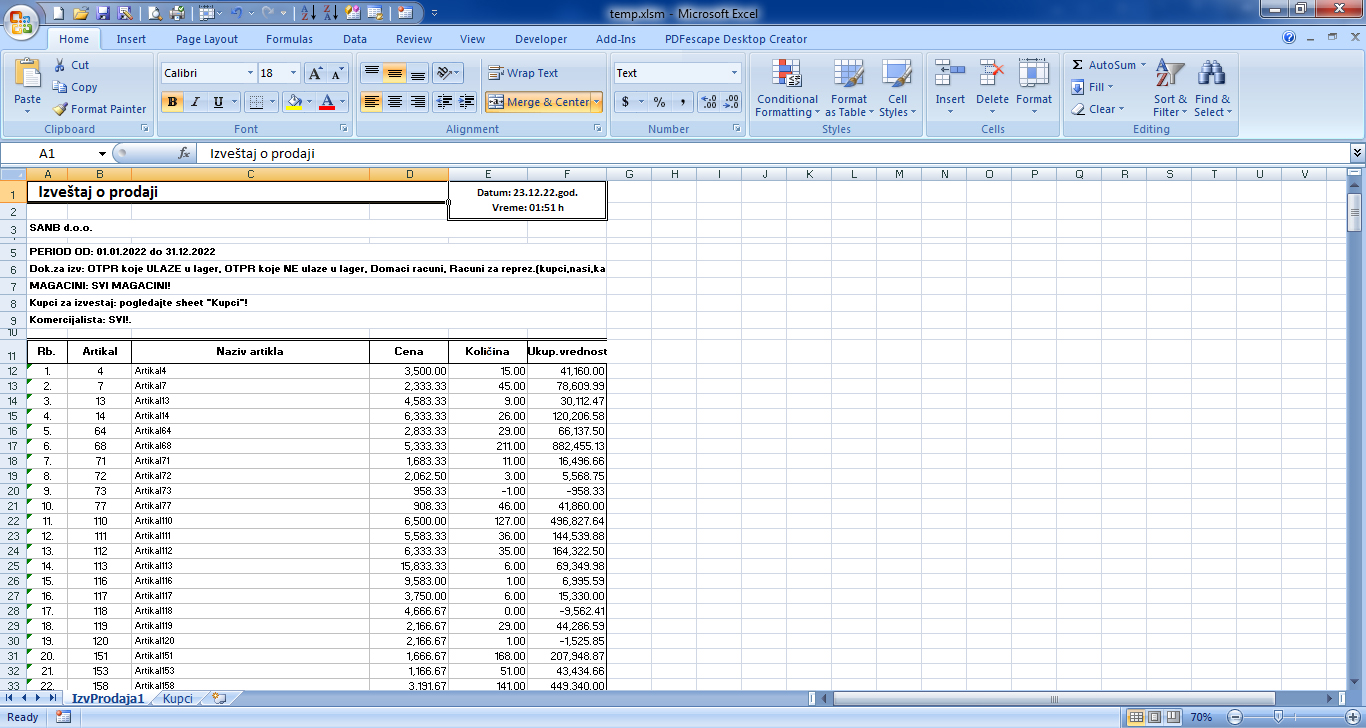
Task: Click insert worksheet tab icon
Action: tap(219, 698)
